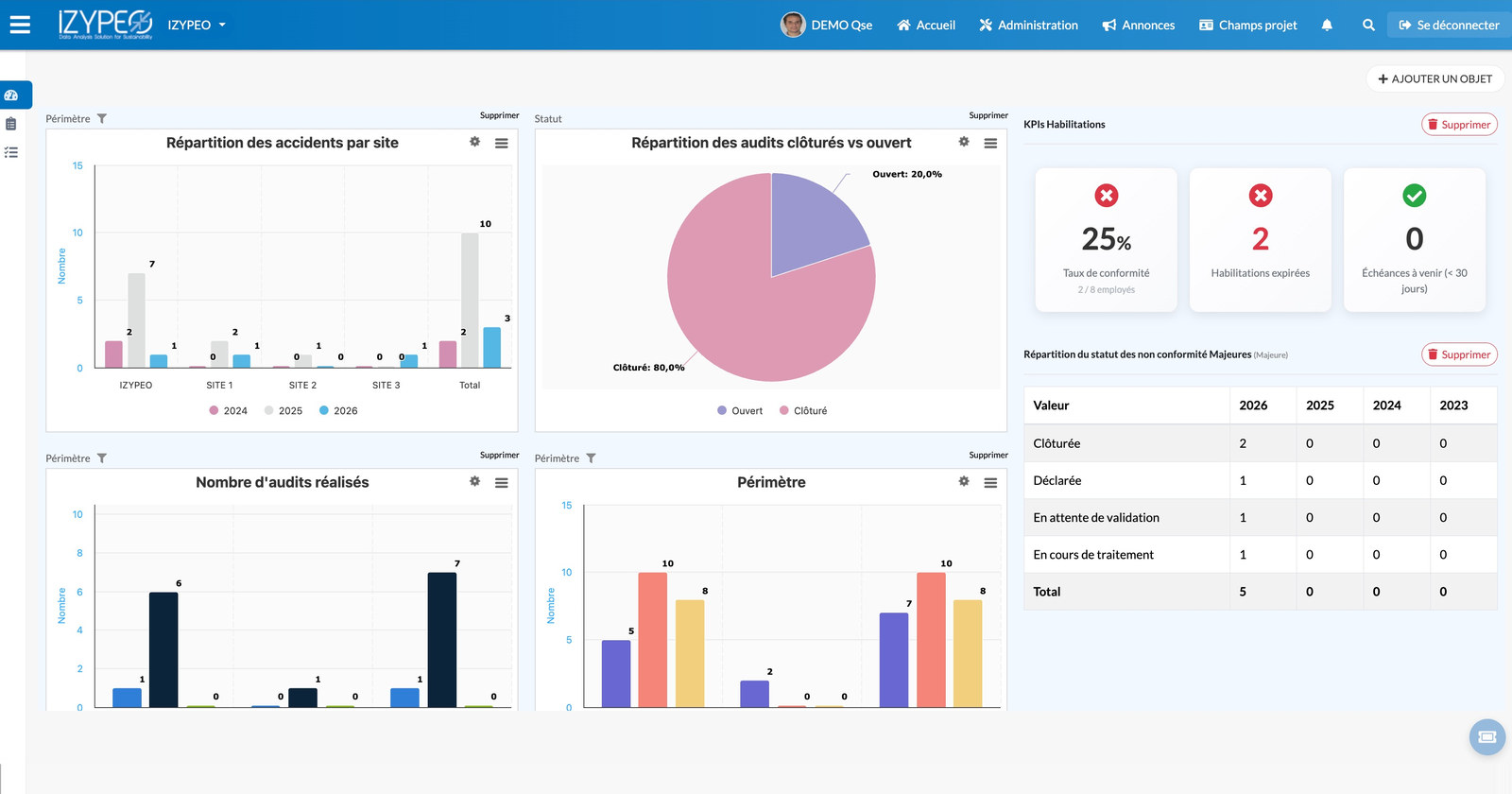The image size is (1512, 794).
Task: Toggle the Clôturé legend entry
Action: click(803, 410)
